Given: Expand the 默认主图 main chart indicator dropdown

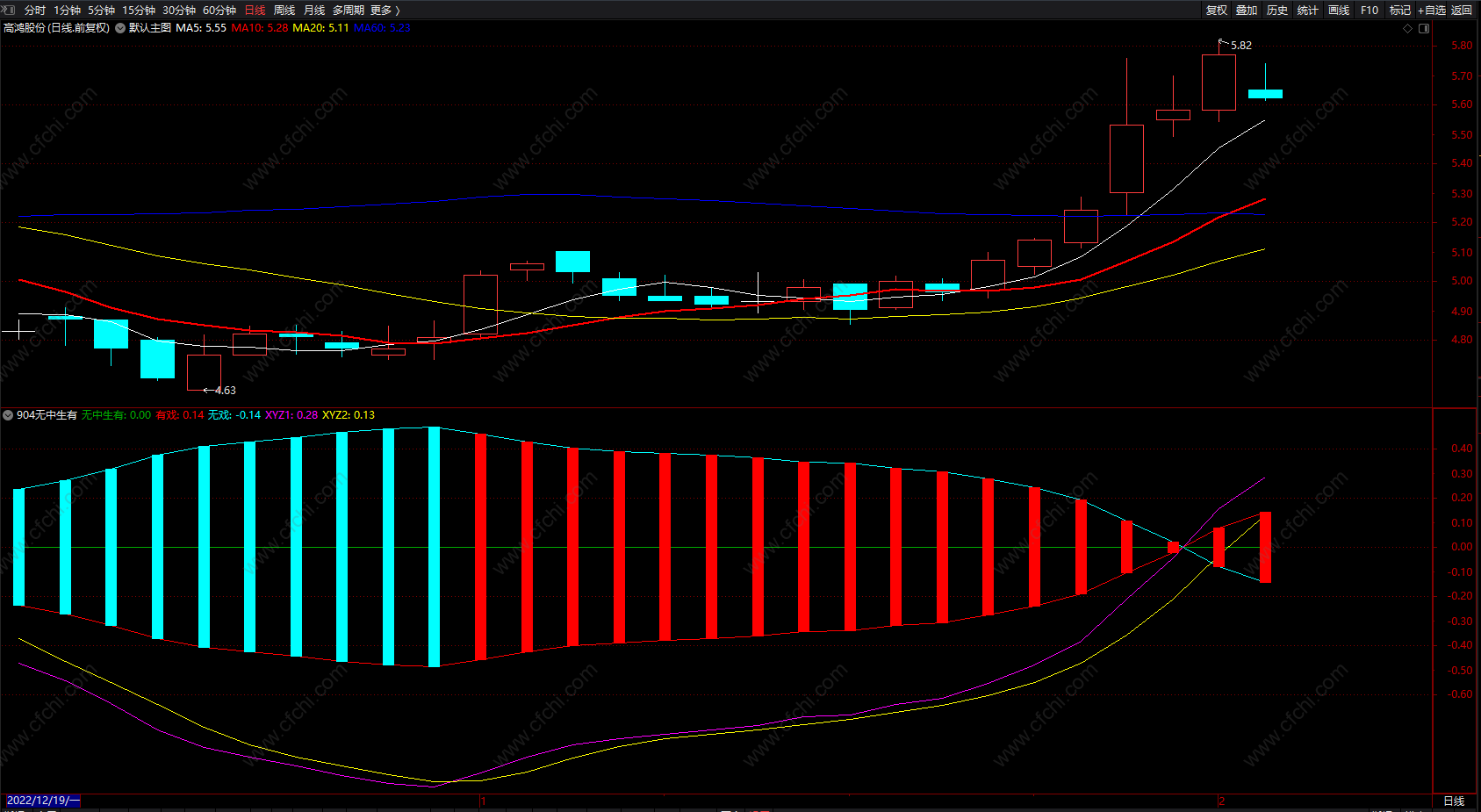Looking at the screenshot, I should click(120, 28).
